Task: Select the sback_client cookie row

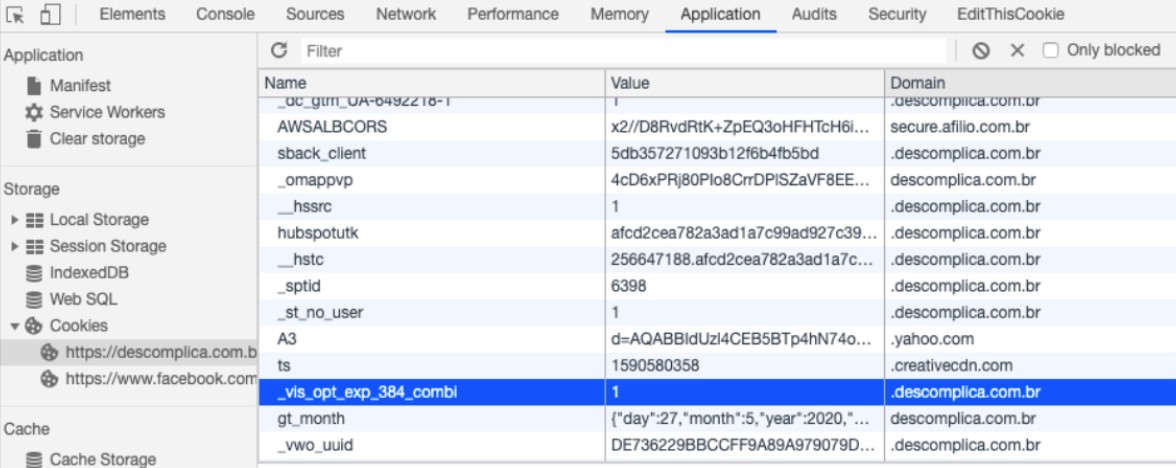Action: click(x=717, y=154)
